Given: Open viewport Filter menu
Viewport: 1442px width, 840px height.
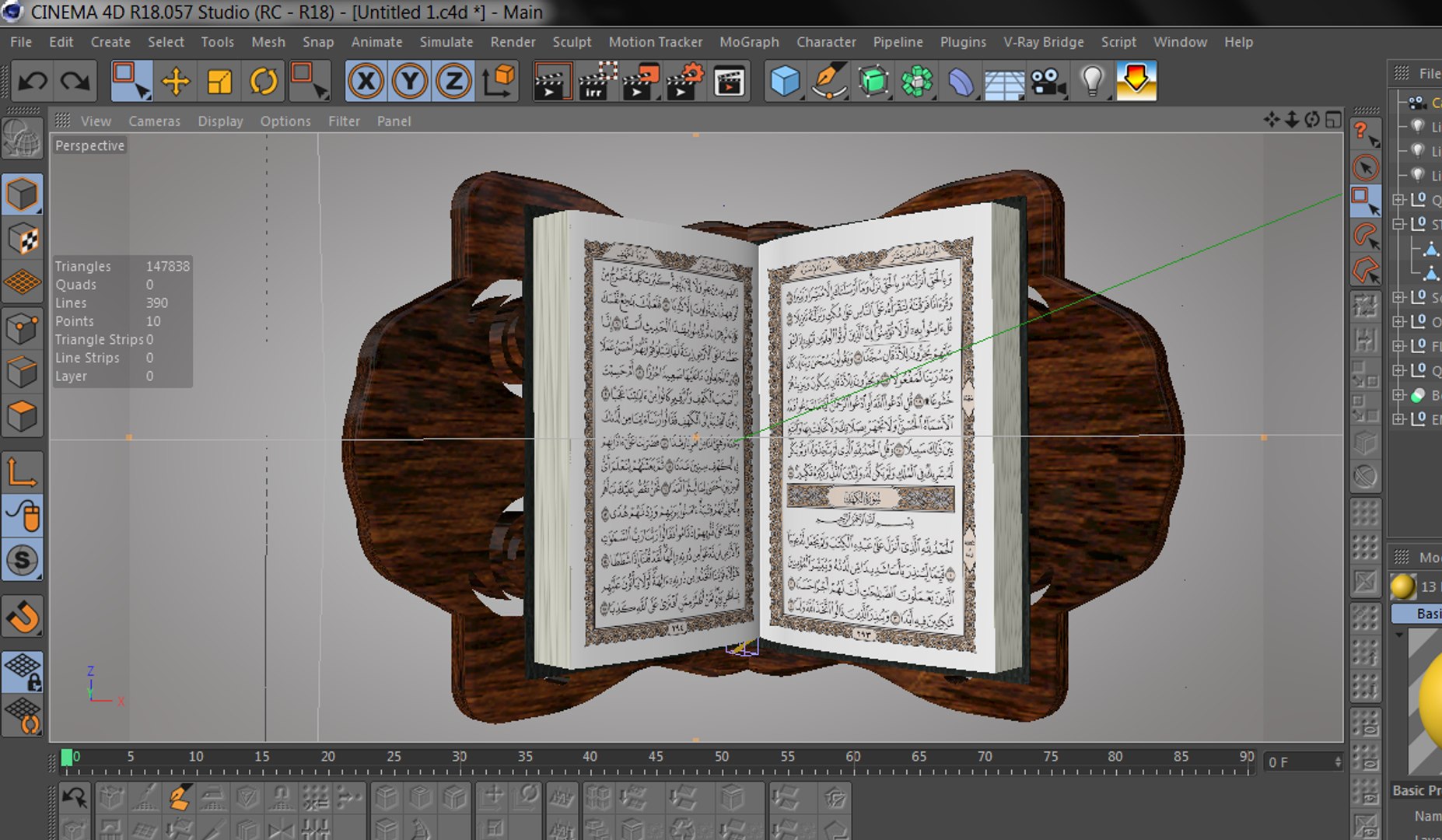Looking at the screenshot, I should 344,121.
